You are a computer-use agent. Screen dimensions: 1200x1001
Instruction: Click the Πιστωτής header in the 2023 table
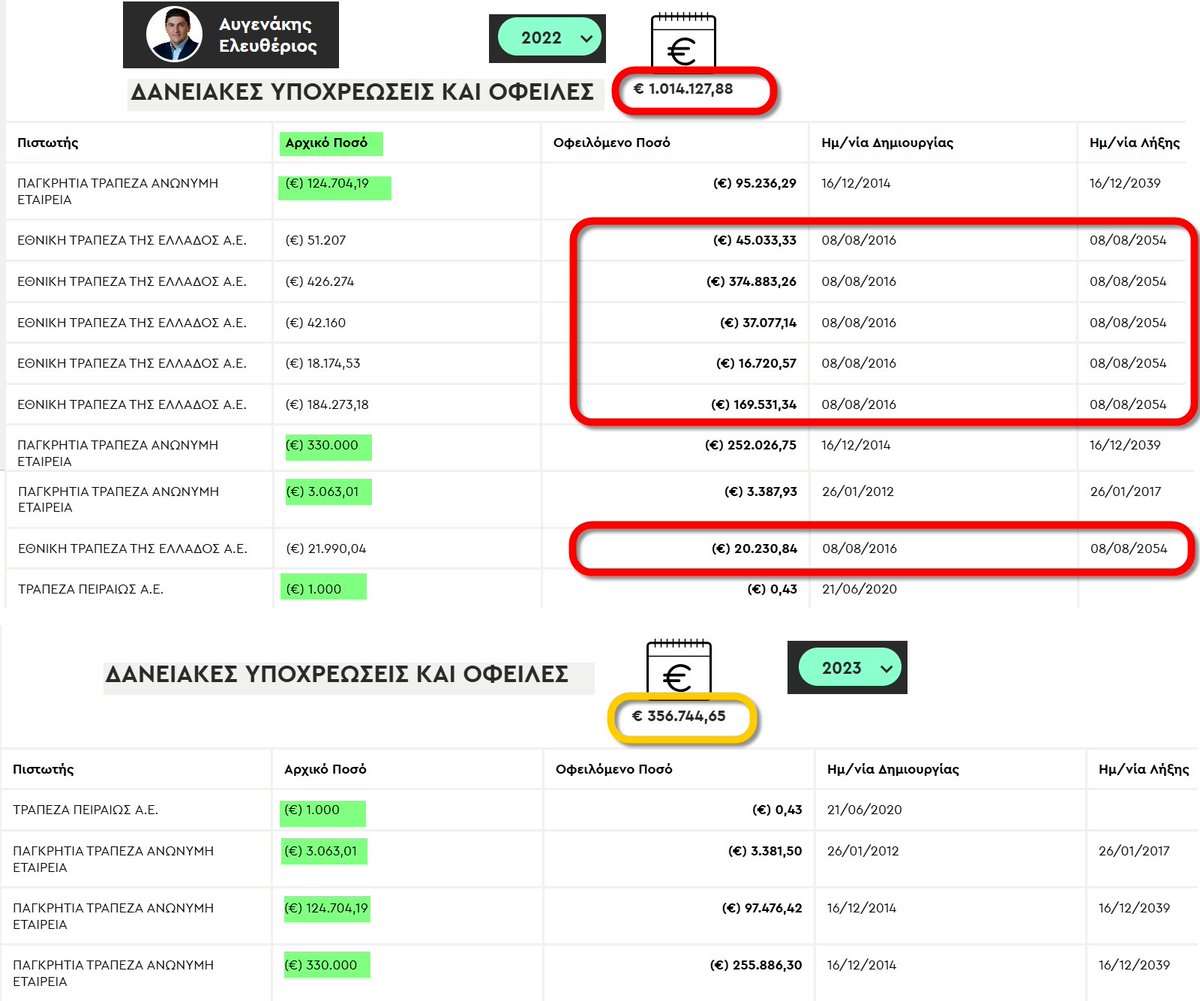click(x=44, y=770)
